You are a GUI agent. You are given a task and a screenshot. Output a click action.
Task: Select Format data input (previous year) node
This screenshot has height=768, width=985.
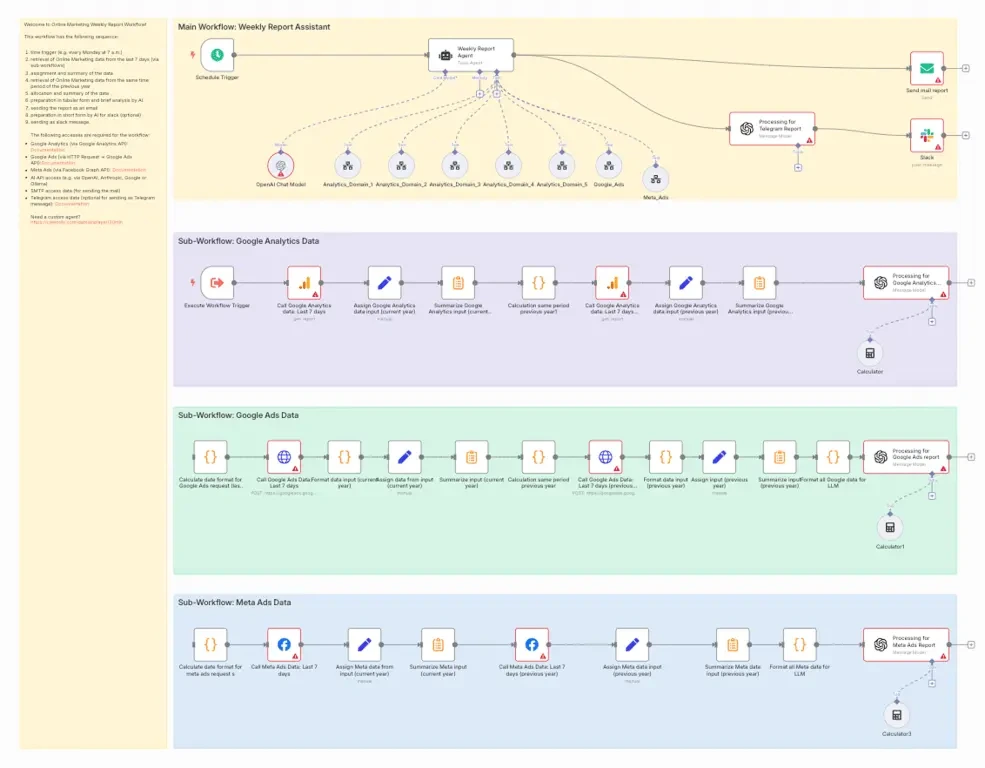(x=666, y=457)
